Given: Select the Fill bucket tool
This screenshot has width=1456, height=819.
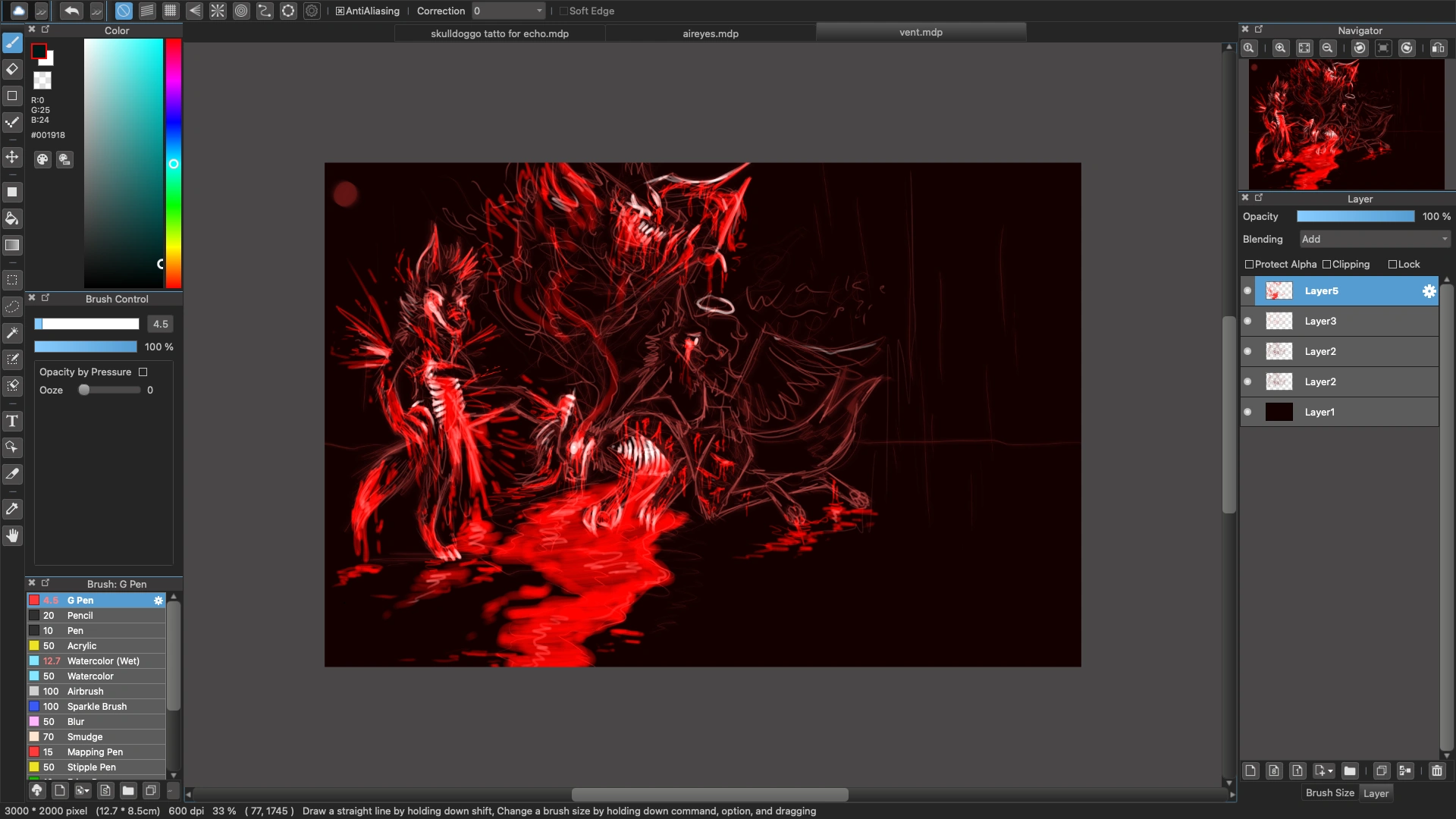Looking at the screenshot, I should pyautogui.click(x=12, y=219).
